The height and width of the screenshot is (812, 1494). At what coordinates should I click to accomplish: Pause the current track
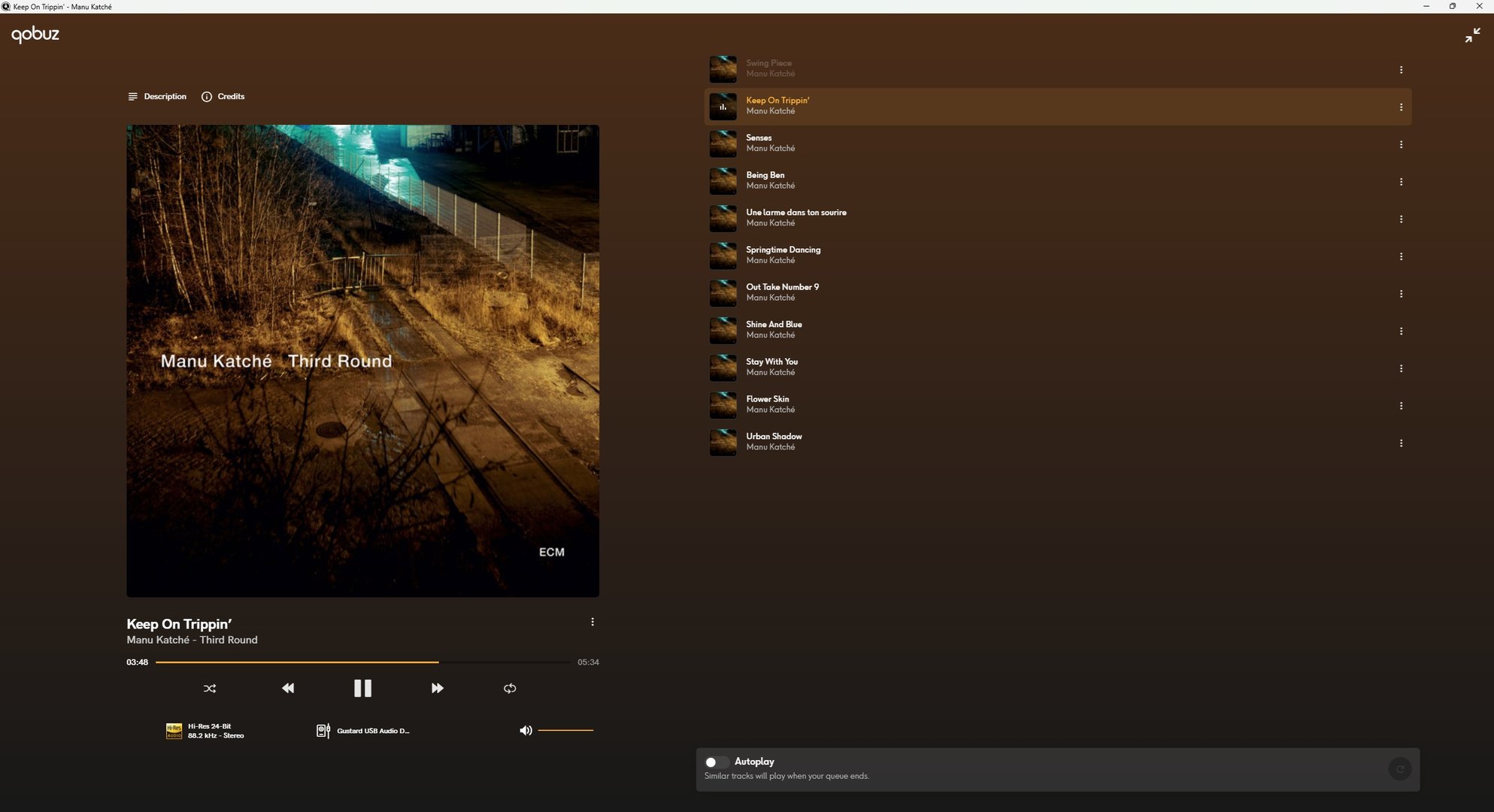362,688
